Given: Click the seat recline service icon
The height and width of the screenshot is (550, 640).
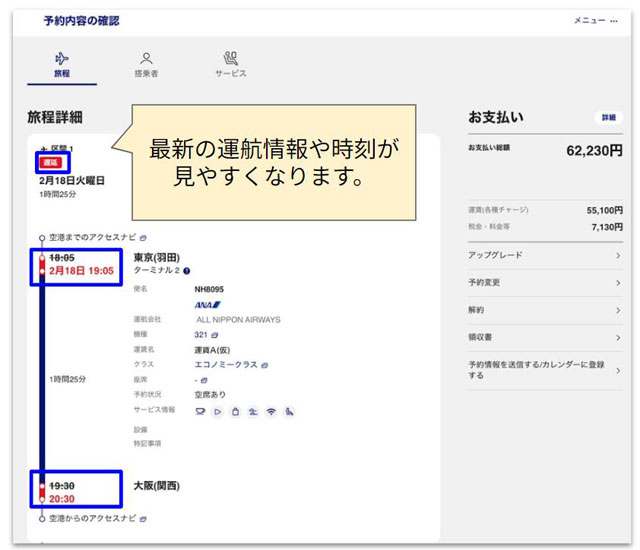Looking at the screenshot, I should coord(289,411).
